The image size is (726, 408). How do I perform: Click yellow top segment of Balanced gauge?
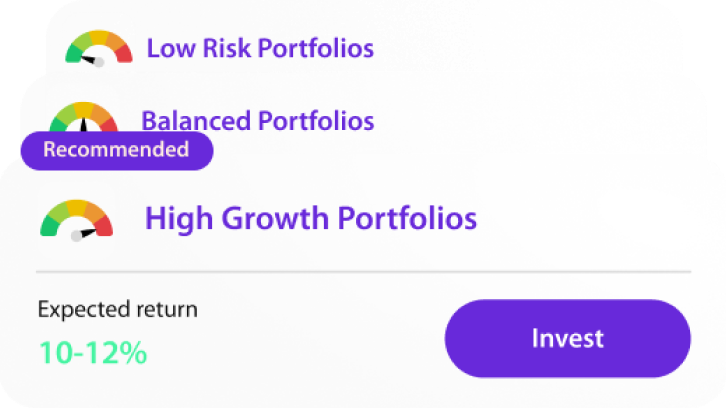pos(84,108)
